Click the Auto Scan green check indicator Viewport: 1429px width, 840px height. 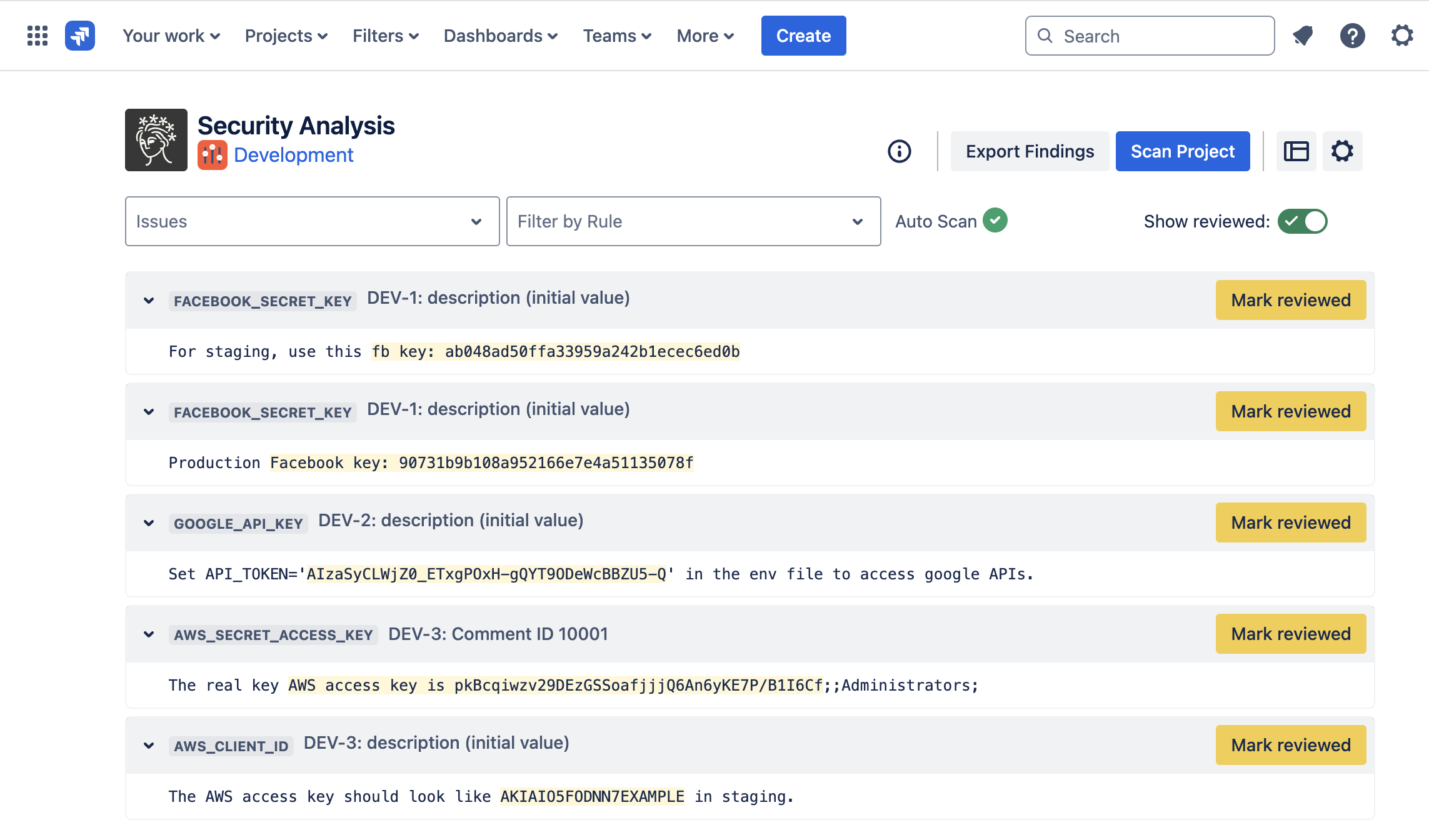995,220
